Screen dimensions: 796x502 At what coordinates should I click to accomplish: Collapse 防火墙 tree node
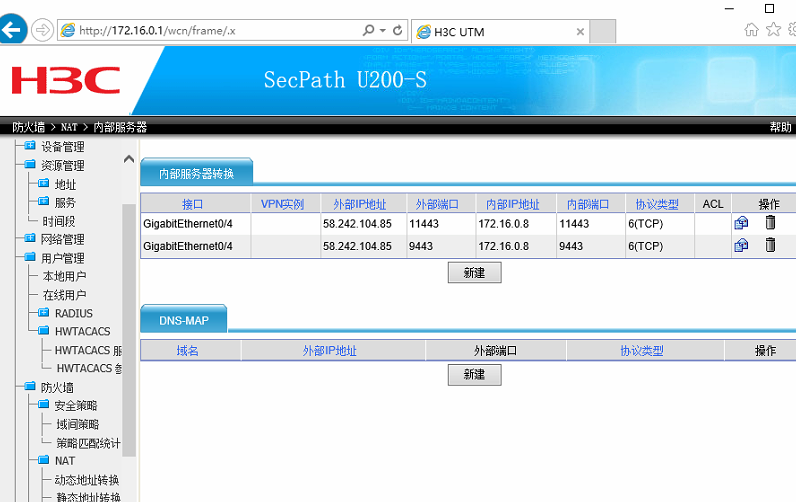[x=30, y=386]
